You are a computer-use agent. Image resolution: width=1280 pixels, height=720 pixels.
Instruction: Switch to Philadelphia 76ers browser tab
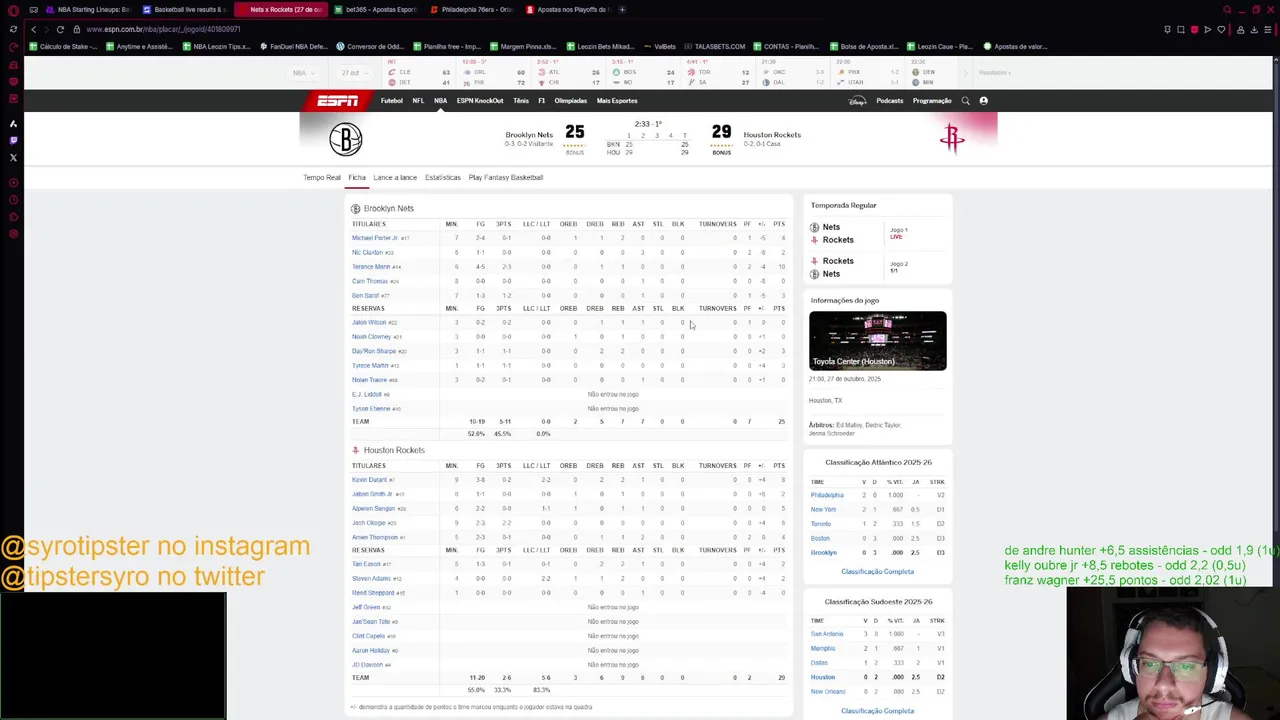tap(471, 10)
